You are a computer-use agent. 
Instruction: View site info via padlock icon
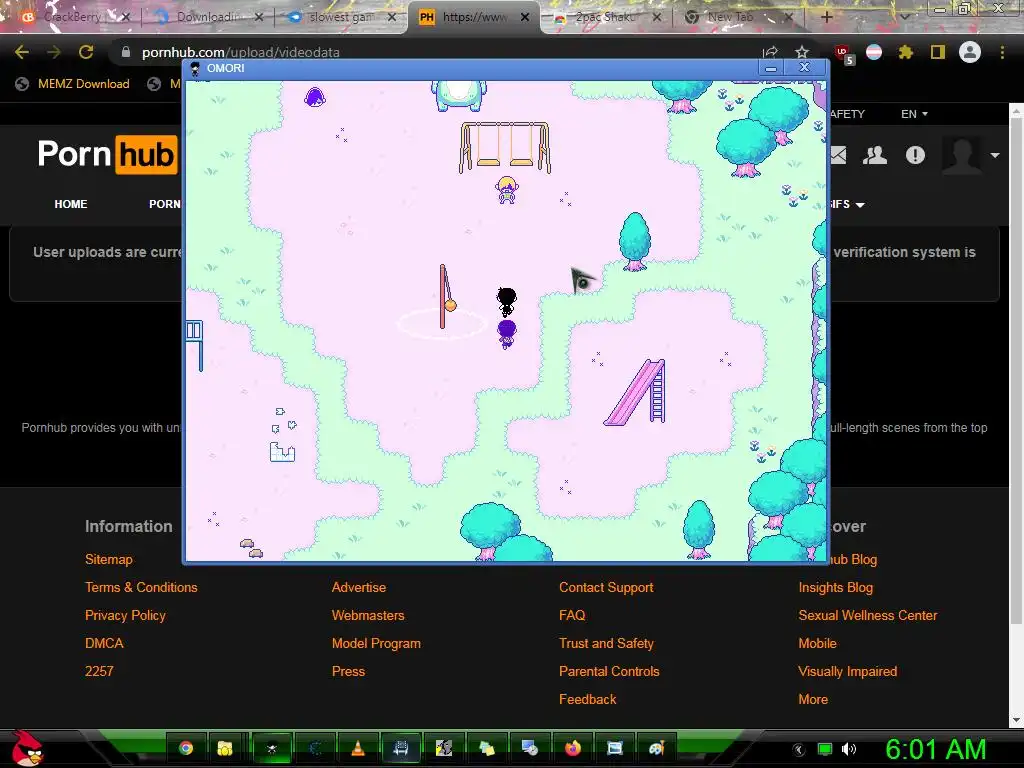[126, 52]
